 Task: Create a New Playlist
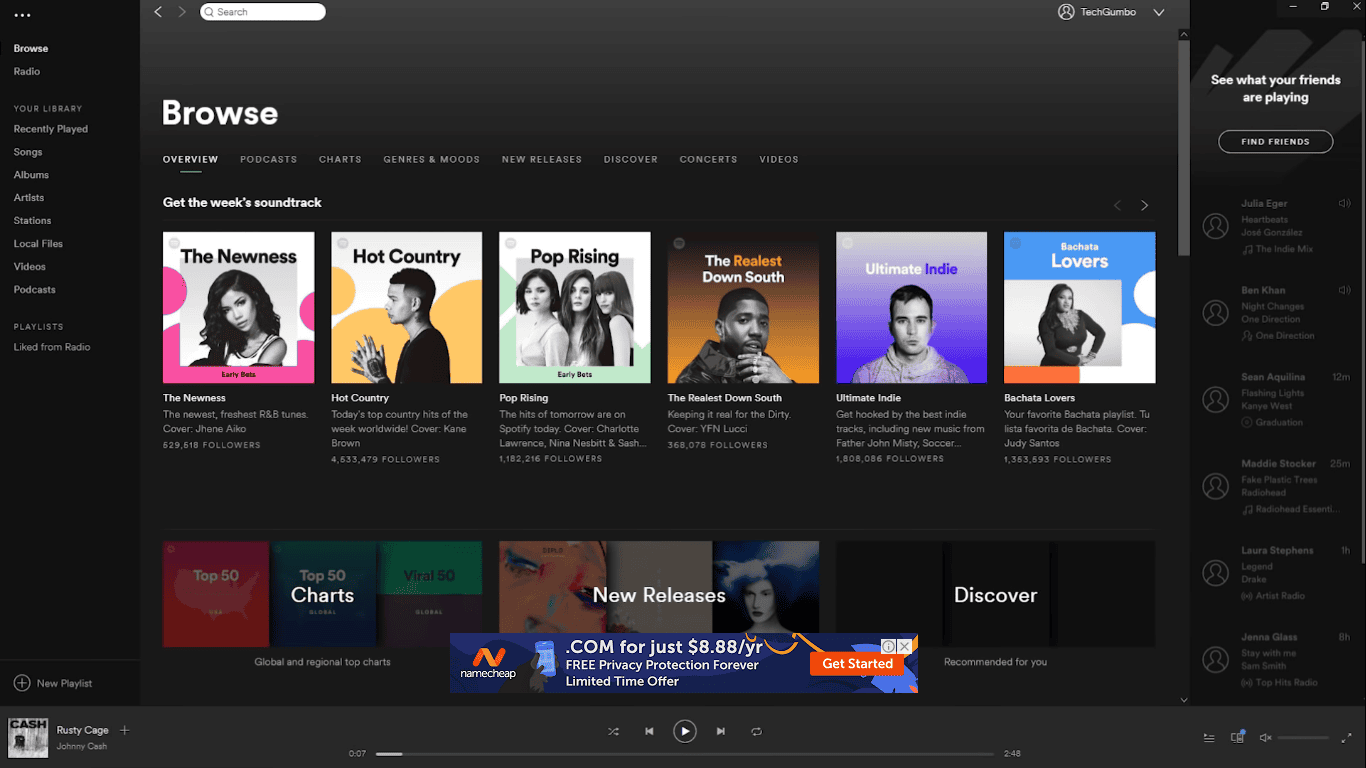pyautogui.click(x=52, y=683)
